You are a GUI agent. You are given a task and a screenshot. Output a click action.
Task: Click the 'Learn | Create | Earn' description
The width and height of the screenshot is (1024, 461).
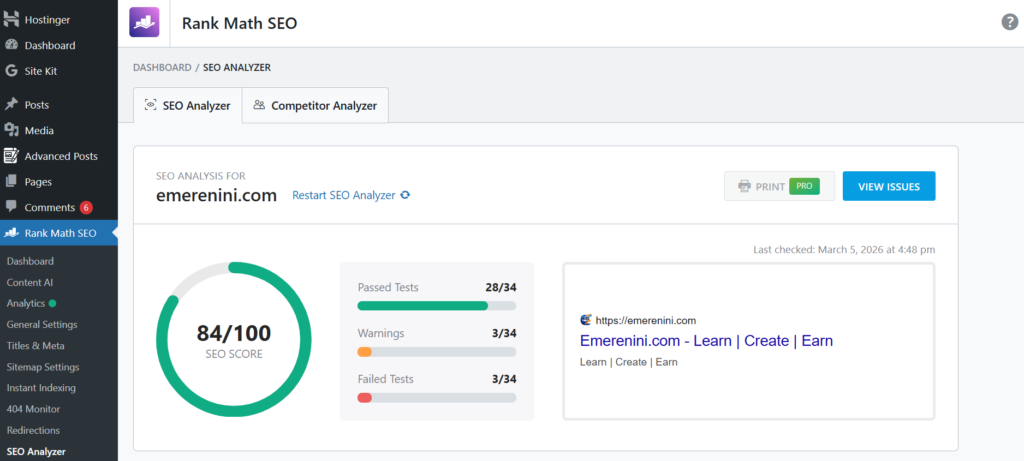628,362
